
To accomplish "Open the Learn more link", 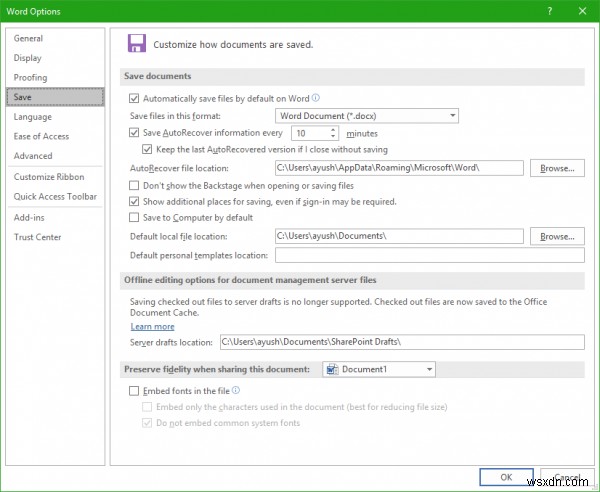I will pos(152,326).
